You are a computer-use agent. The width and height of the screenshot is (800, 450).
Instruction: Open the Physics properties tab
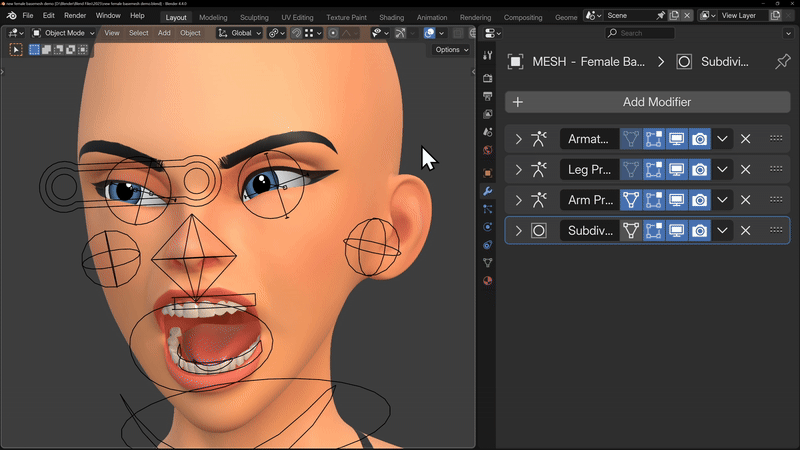[488, 227]
